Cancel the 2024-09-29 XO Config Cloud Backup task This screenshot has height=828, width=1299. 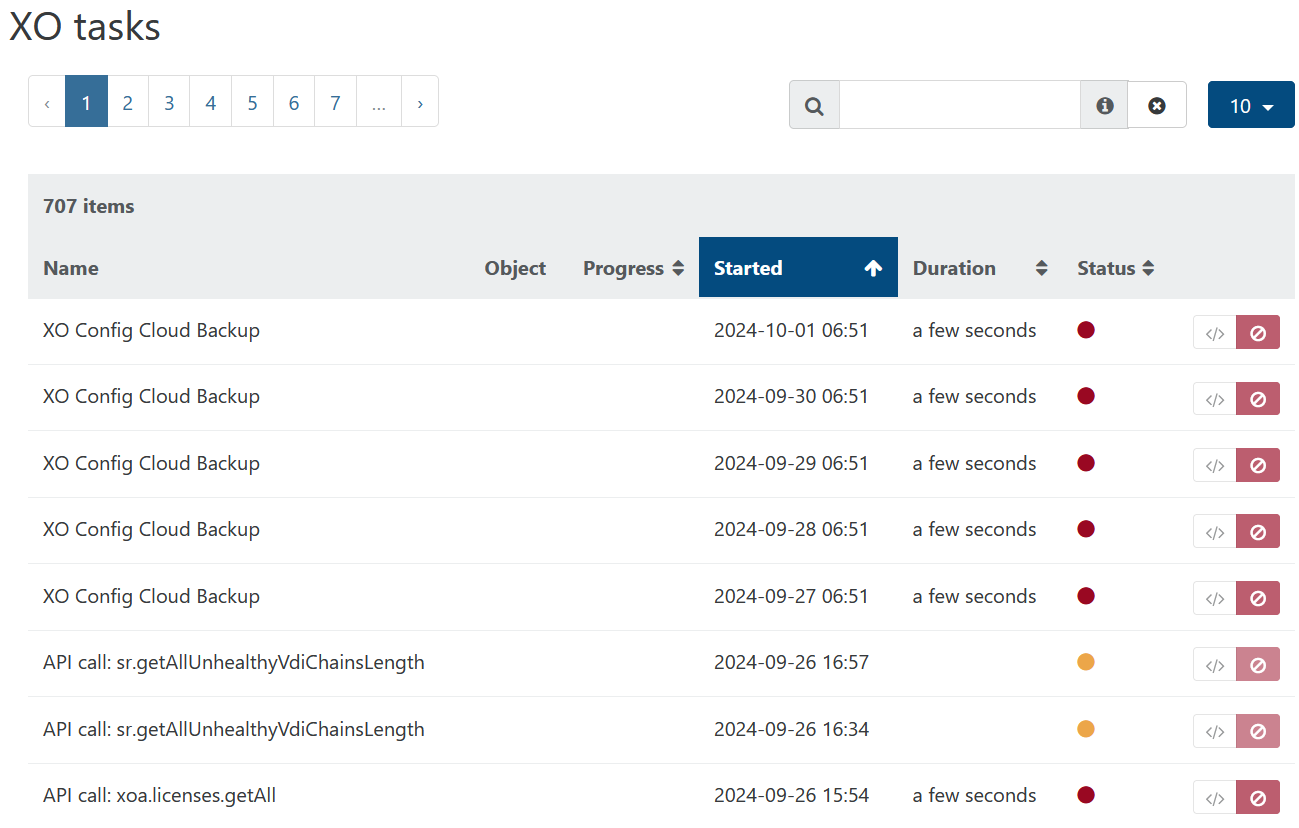tap(1258, 465)
